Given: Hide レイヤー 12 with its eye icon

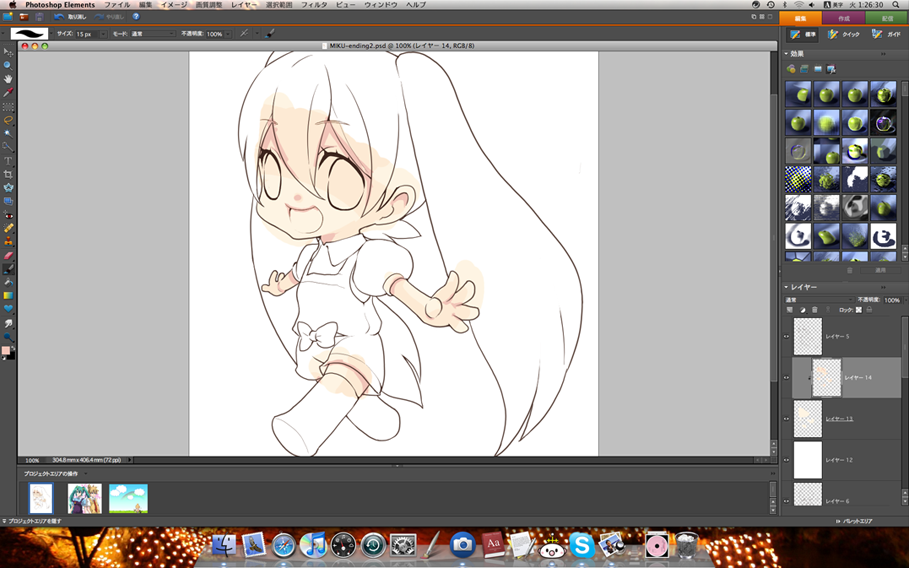Looking at the screenshot, I should (787, 460).
